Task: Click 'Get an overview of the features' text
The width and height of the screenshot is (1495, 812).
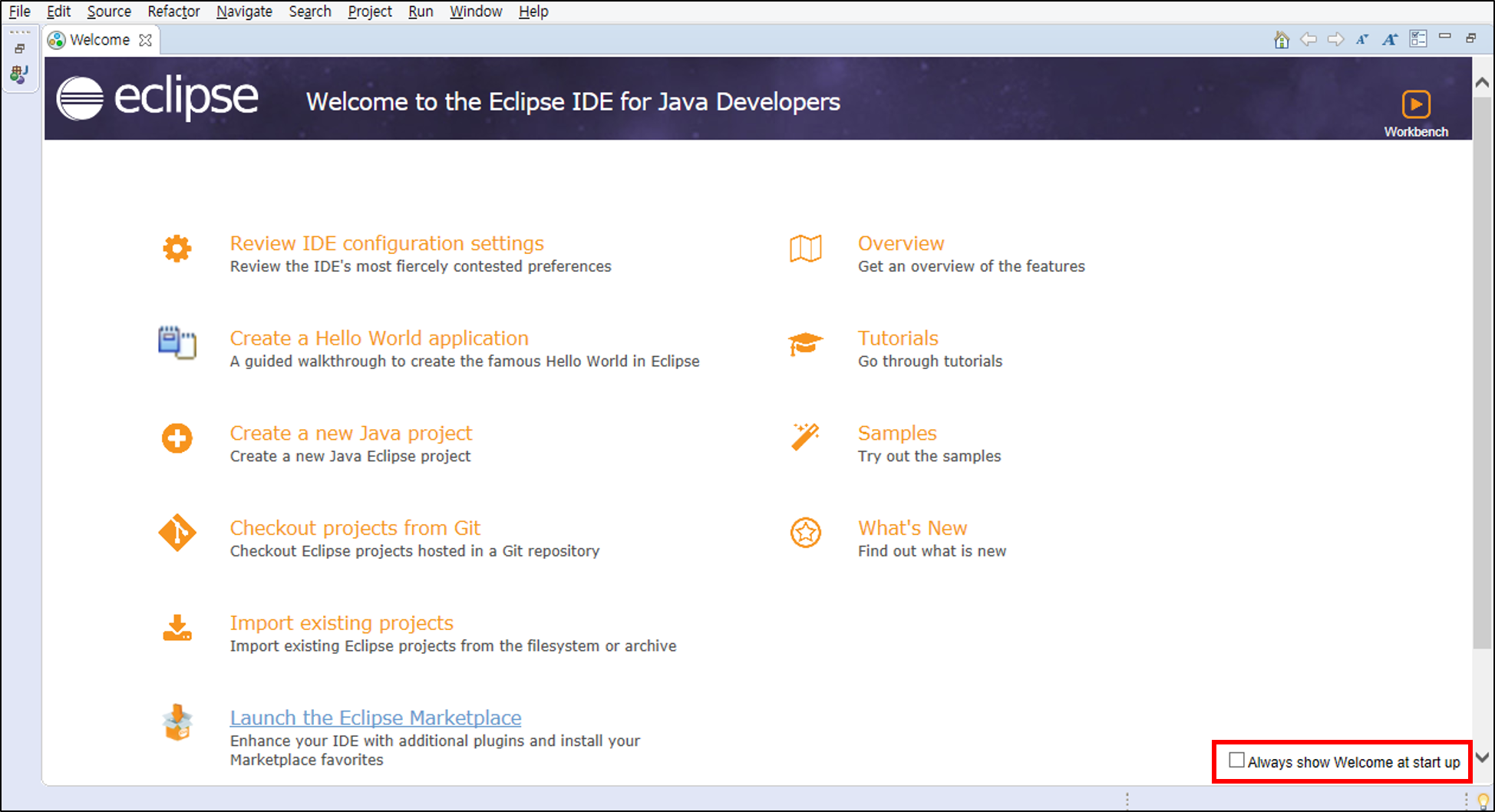Action: coord(972,266)
